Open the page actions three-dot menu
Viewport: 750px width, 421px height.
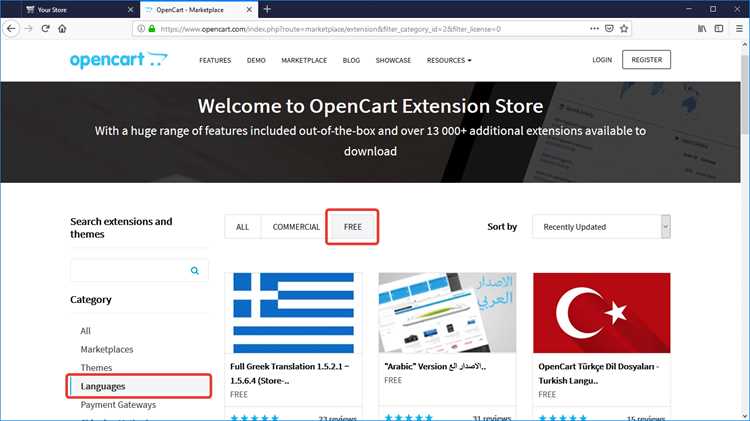tap(594, 29)
